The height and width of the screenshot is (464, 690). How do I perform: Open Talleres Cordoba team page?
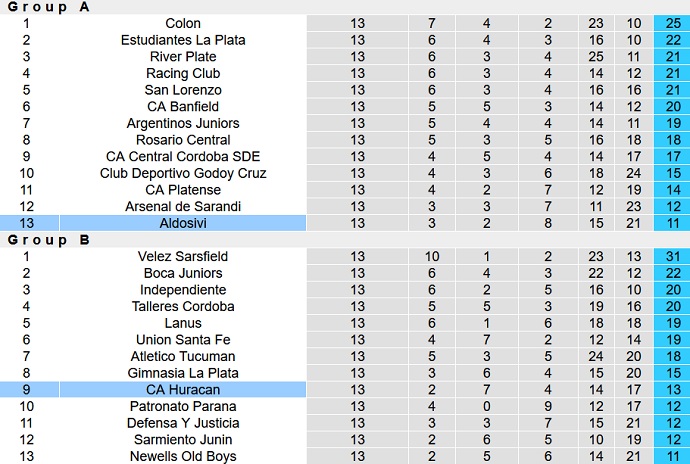tap(183, 306)
